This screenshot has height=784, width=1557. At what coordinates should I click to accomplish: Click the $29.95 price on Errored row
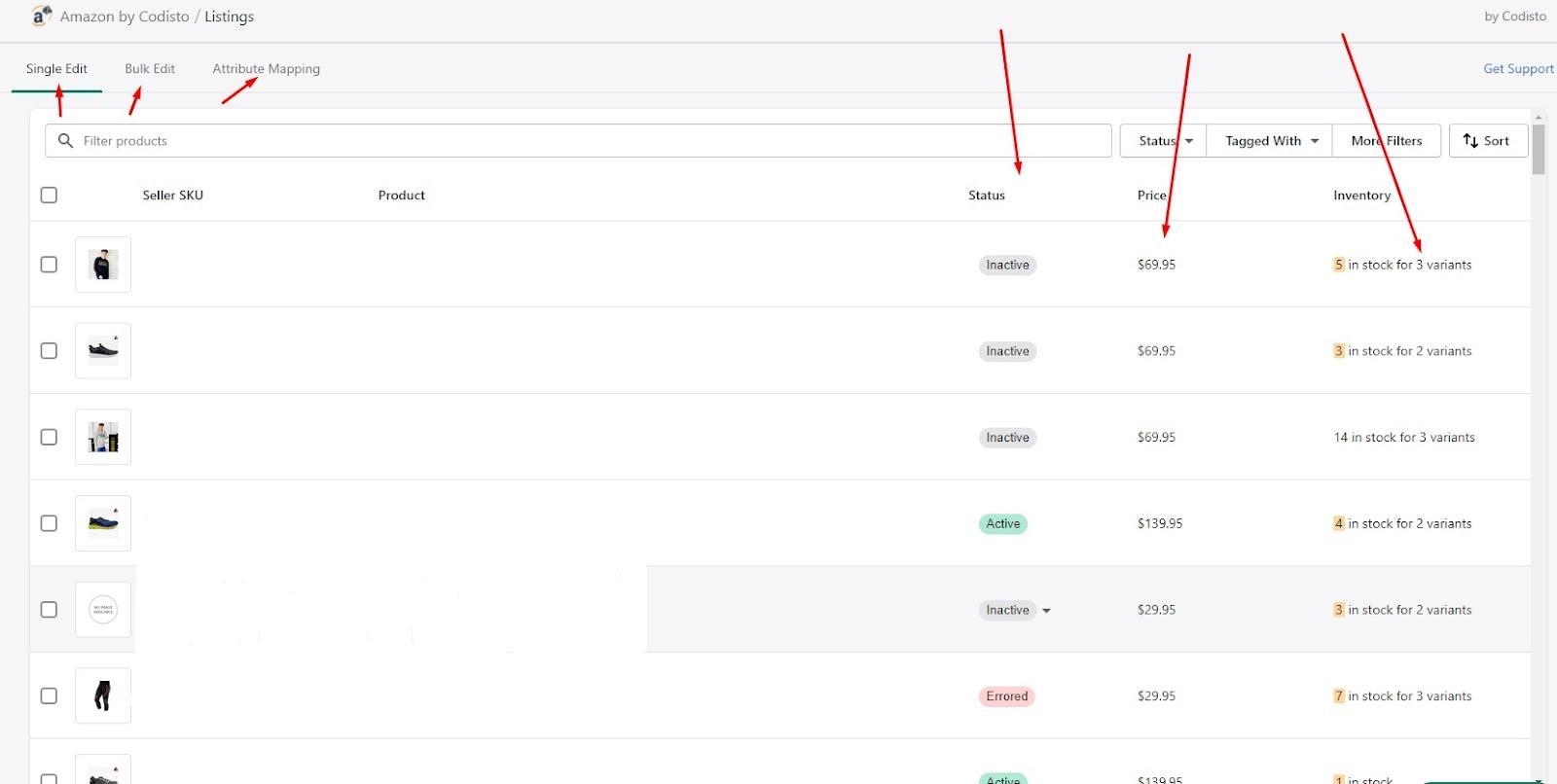click(x=1156, y=696)
